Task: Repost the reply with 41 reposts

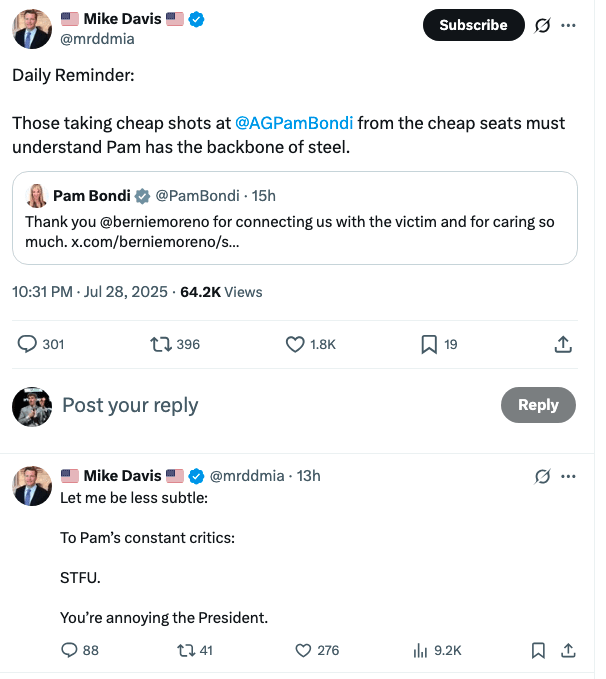Action: (181, 650)
